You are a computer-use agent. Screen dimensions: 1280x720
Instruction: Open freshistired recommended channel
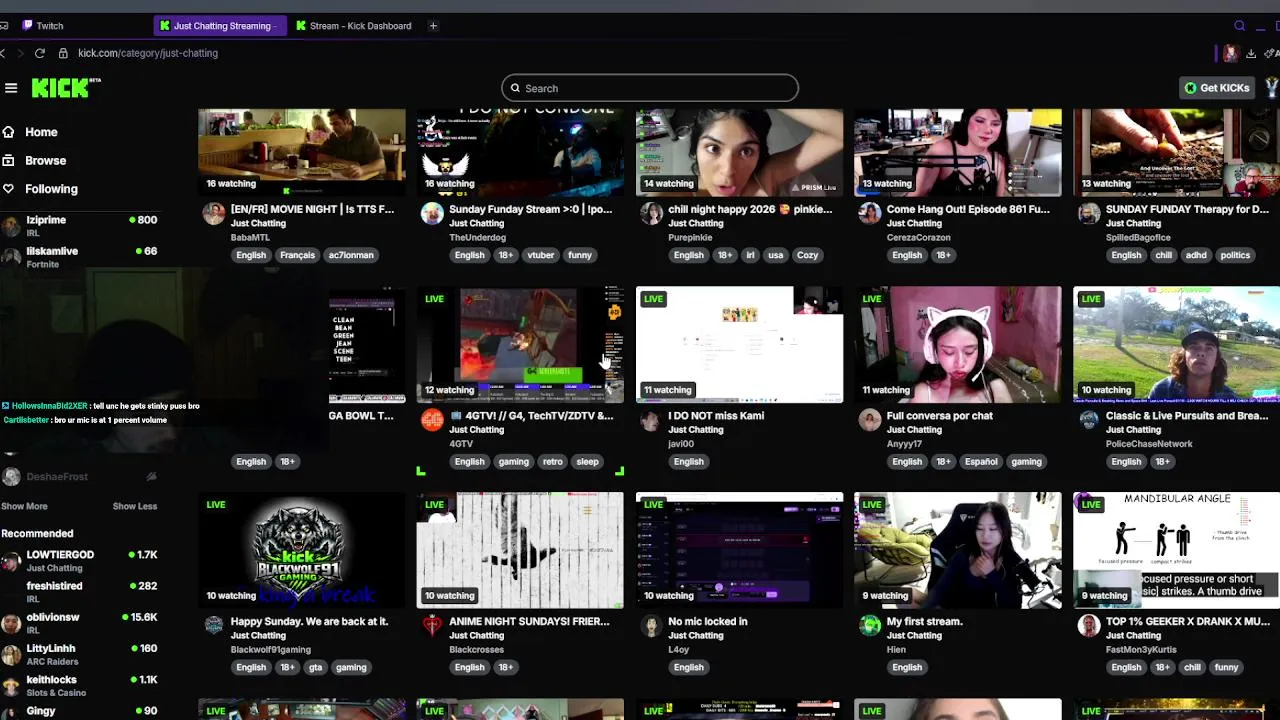tap(80, 592)
